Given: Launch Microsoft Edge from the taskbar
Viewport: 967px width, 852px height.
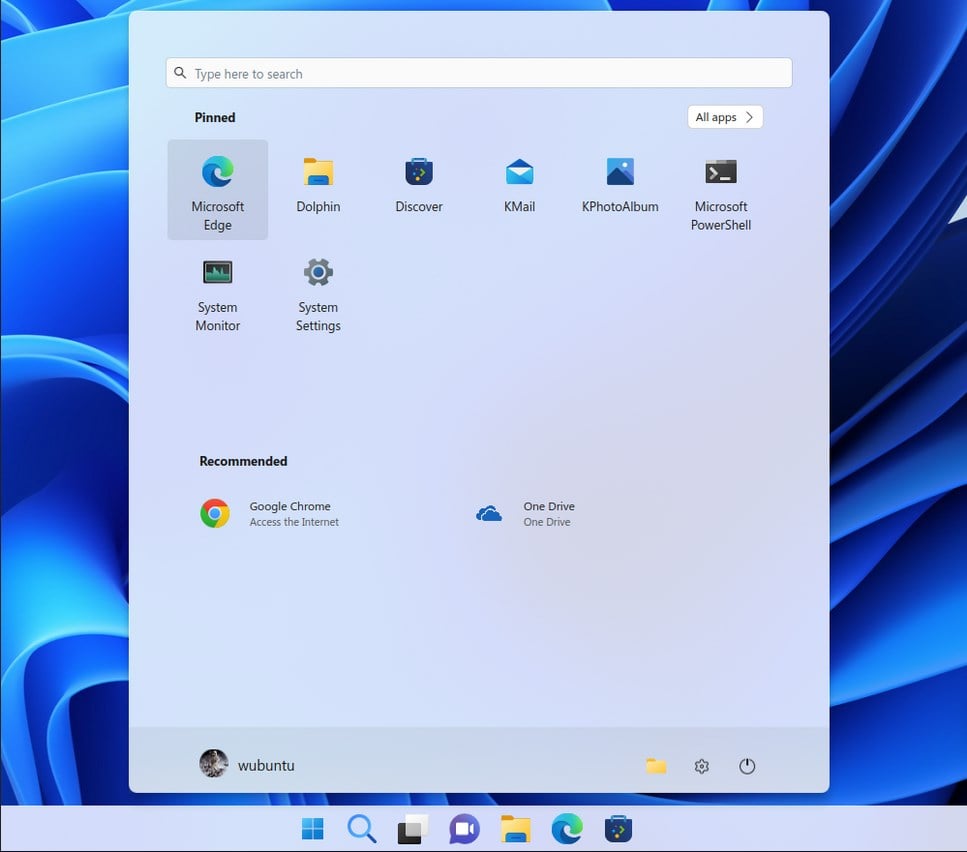Looking at the screenshot, I should pyautogui.click(x=567, y=829).
